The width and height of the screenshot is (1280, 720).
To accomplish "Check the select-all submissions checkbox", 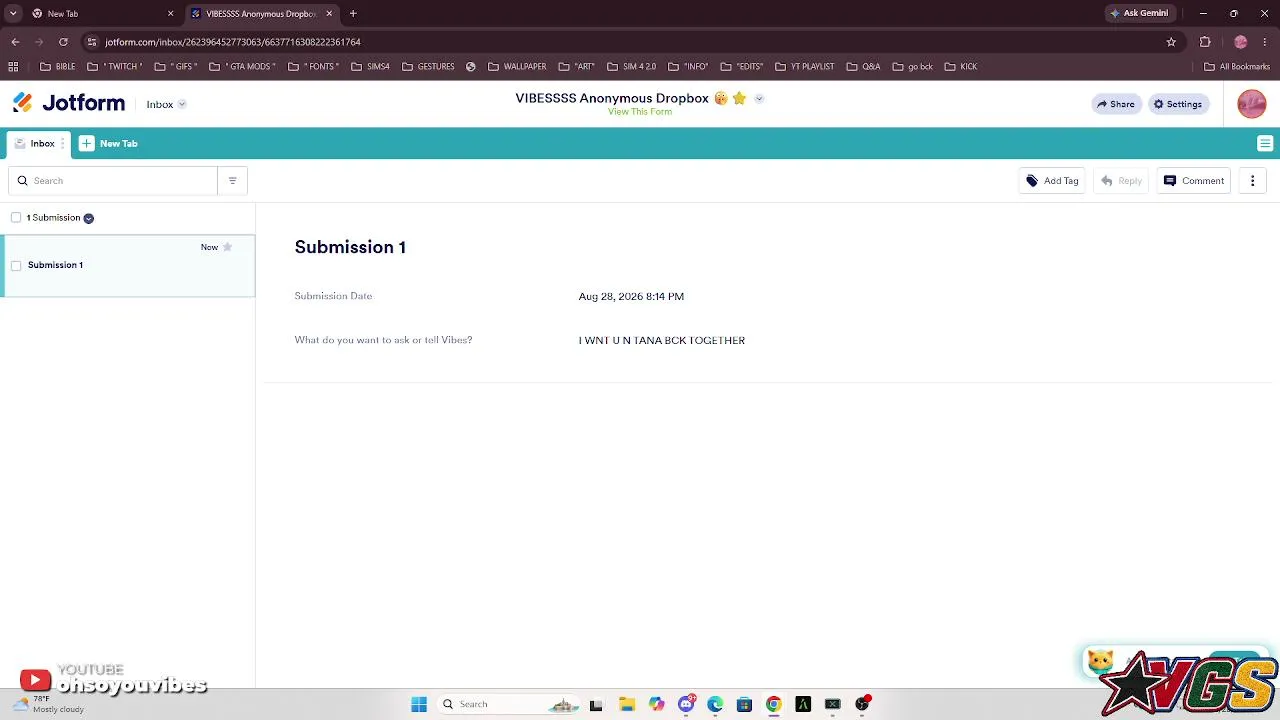I will pyautogui.click(x=16, y=218).
